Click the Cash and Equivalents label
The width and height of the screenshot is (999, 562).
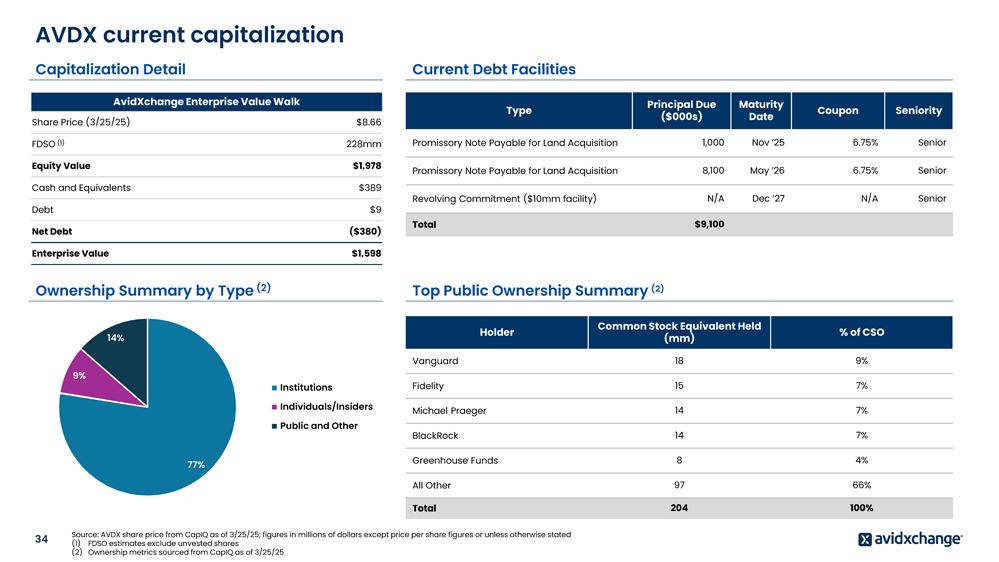click(x=81, y=188)
